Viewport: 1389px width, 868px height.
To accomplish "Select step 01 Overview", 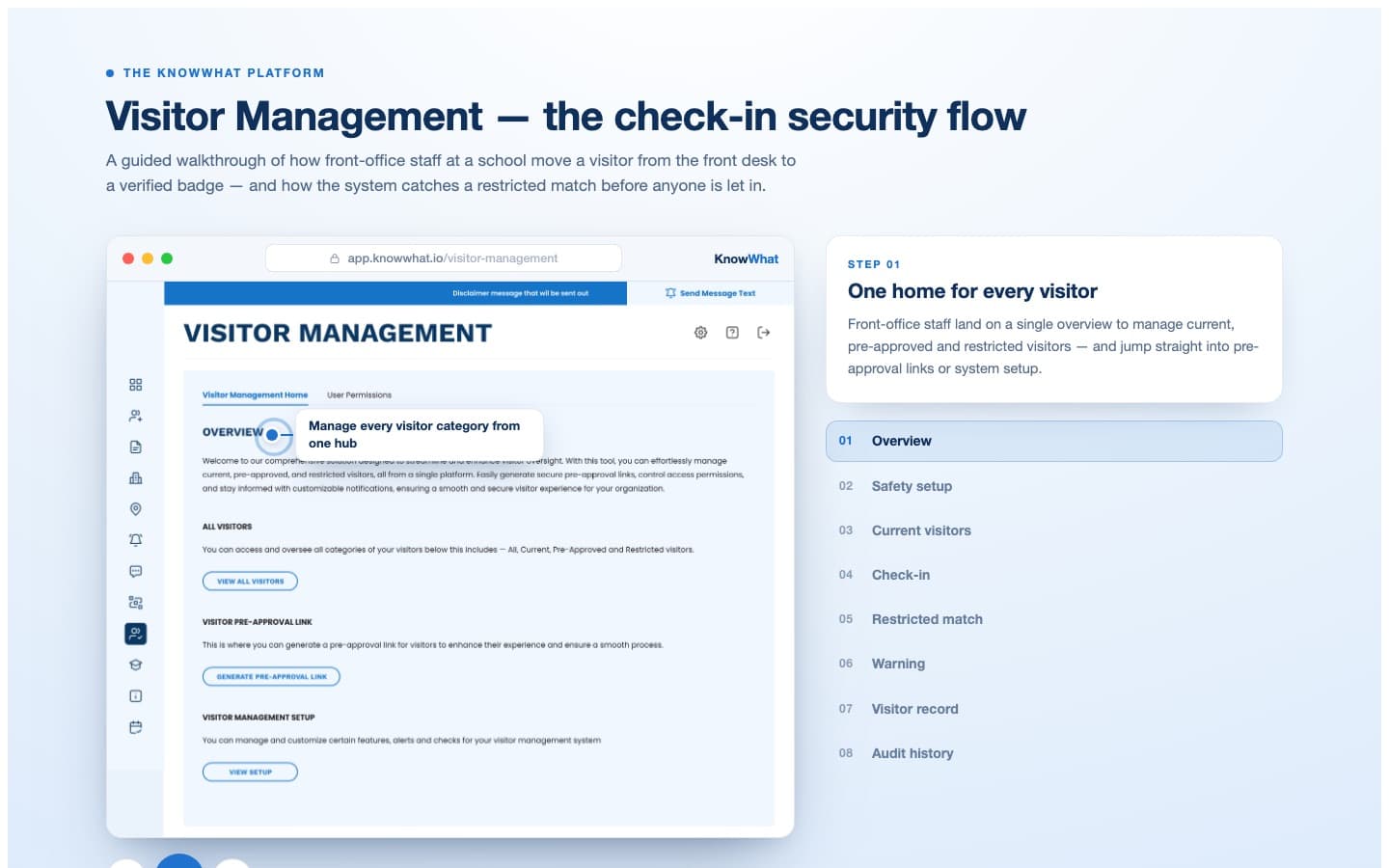I will 1054,441.
